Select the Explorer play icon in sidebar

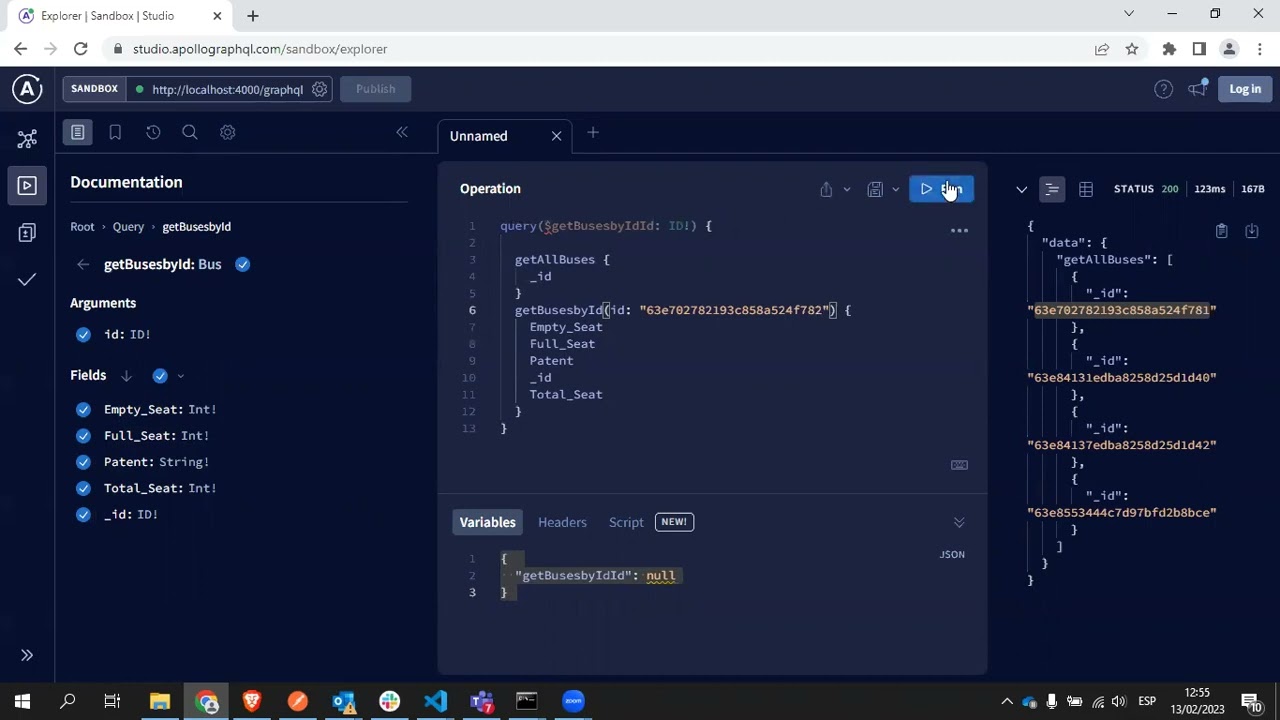[27, 186]
